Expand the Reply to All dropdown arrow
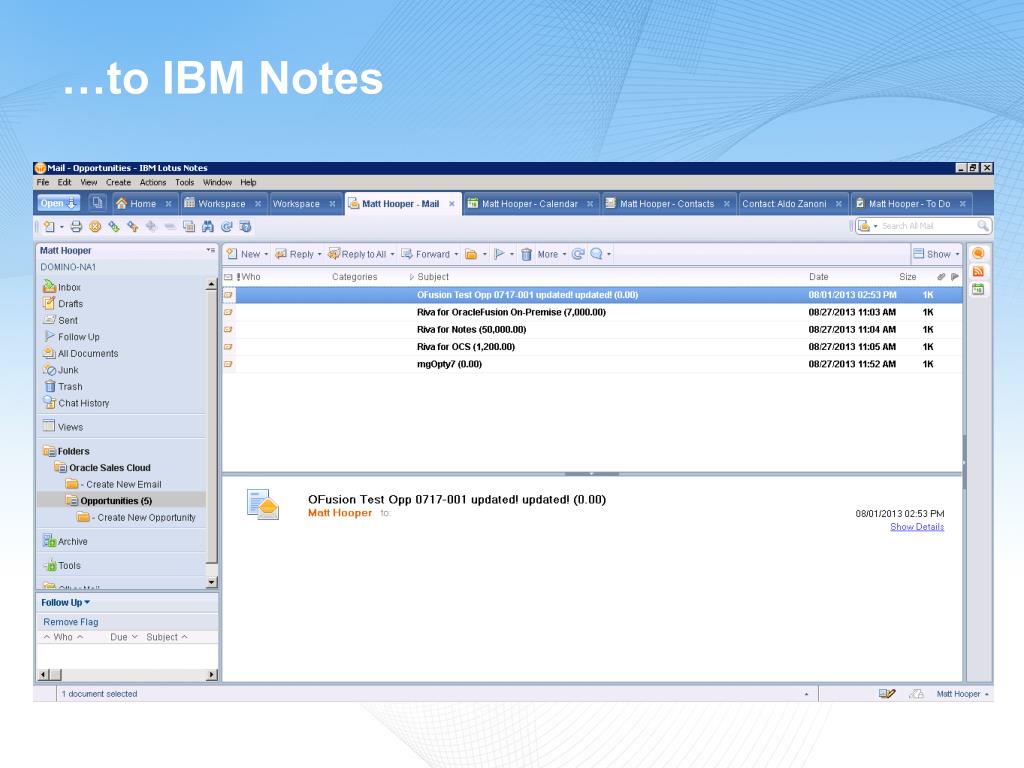This screenshot has width=1024, height=768. coord(392,255)
